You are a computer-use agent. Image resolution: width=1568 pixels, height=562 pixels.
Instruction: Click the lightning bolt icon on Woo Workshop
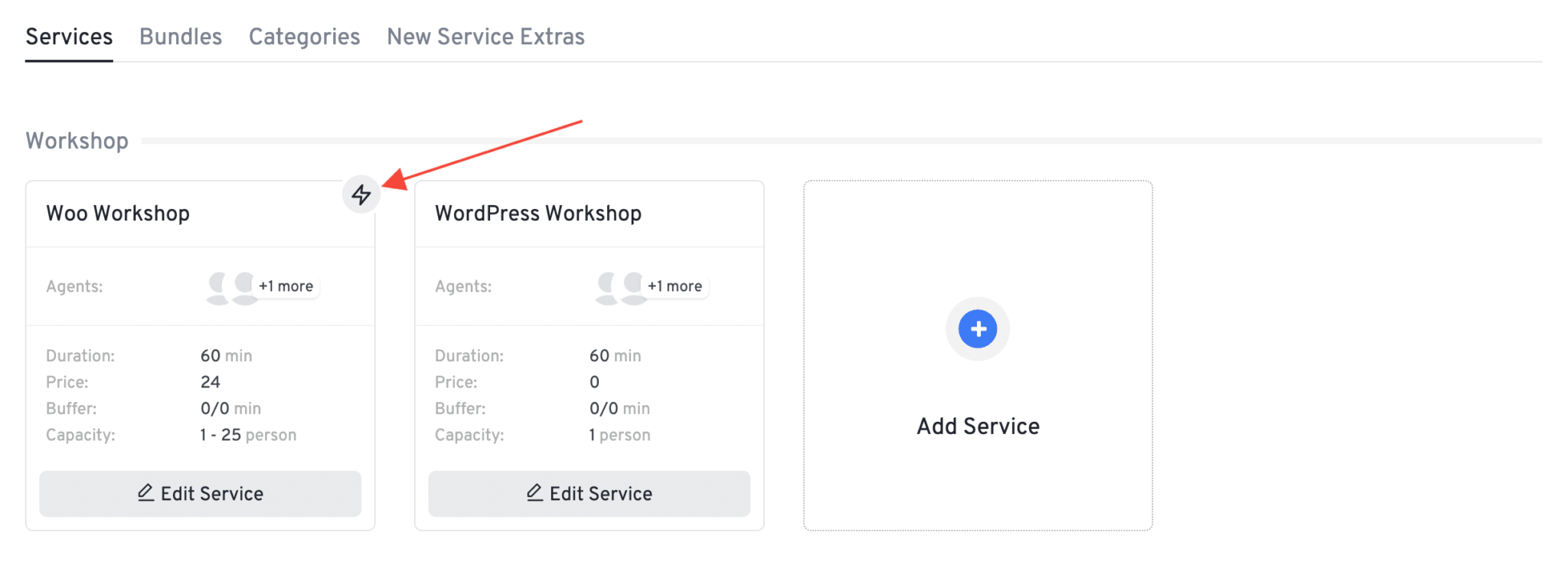click(361, 195)
